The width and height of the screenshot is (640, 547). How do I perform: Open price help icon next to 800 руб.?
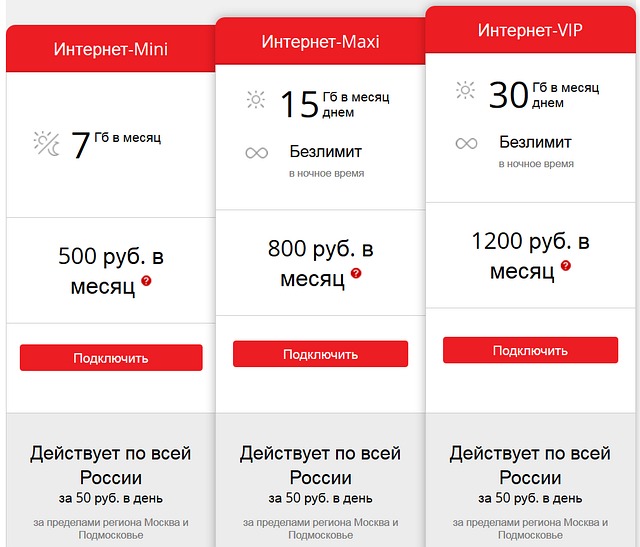pyautogui.click(x=356, y=273)
